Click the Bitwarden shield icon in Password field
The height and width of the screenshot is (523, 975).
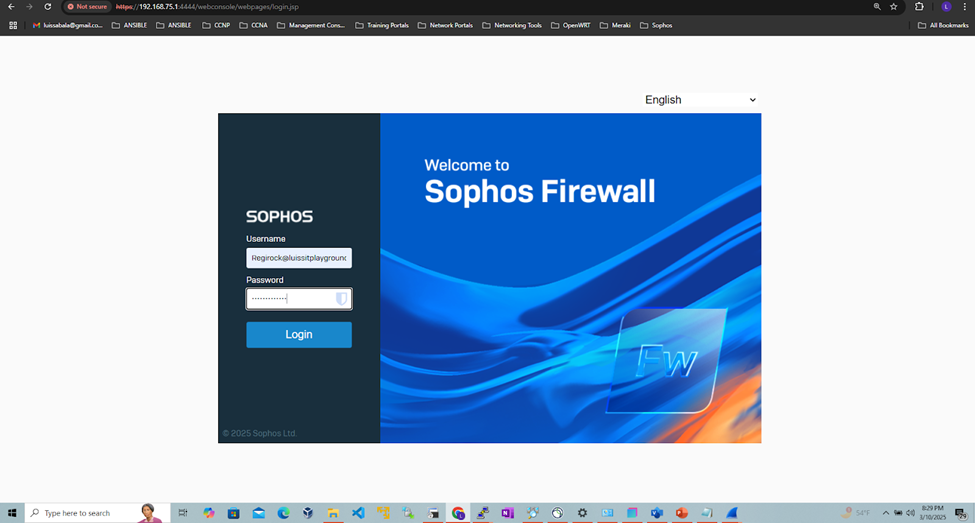[341, 299]
